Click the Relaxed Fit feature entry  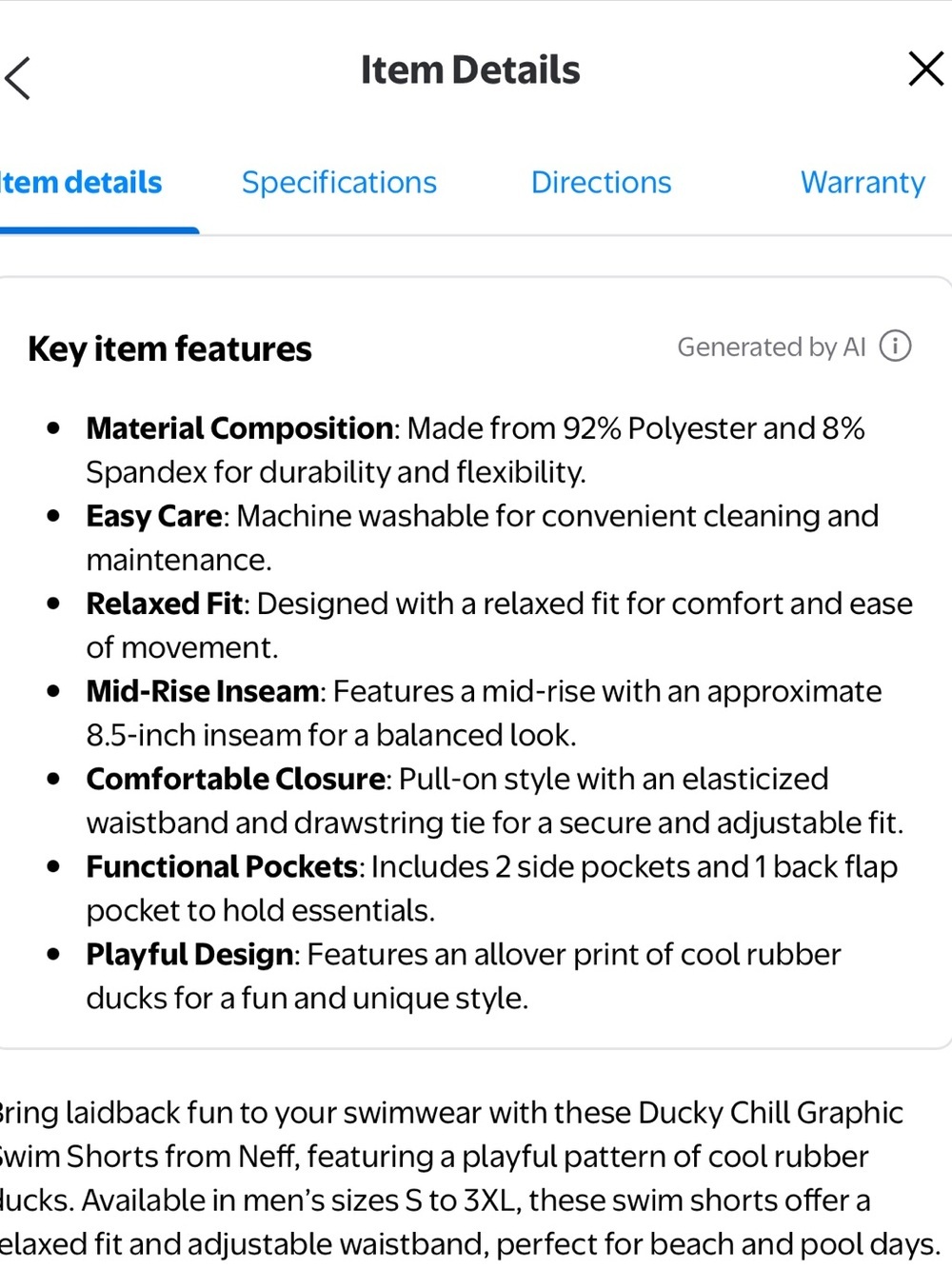tap(499, 625)
